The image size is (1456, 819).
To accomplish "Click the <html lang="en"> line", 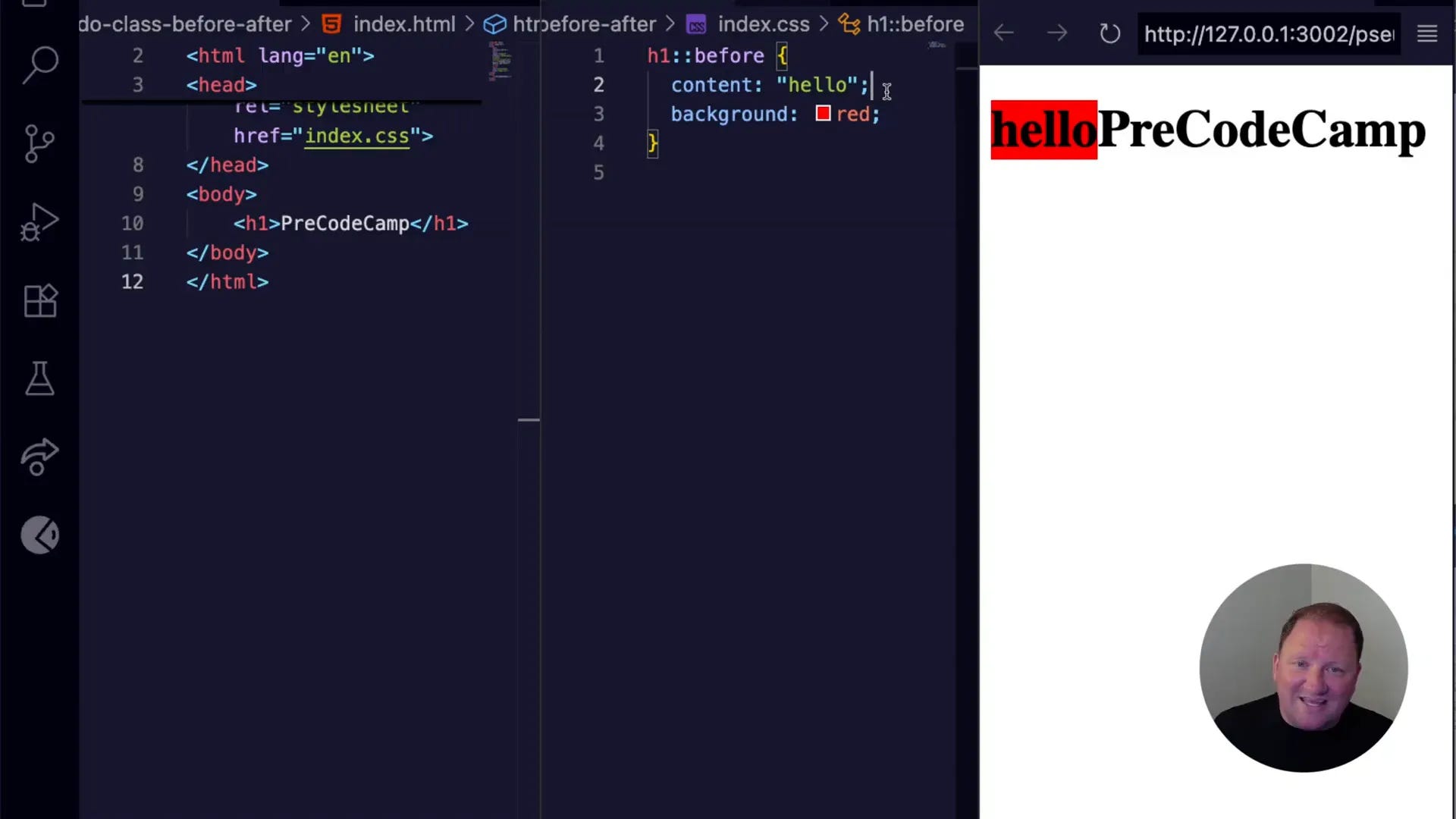I will click(281, 56).
